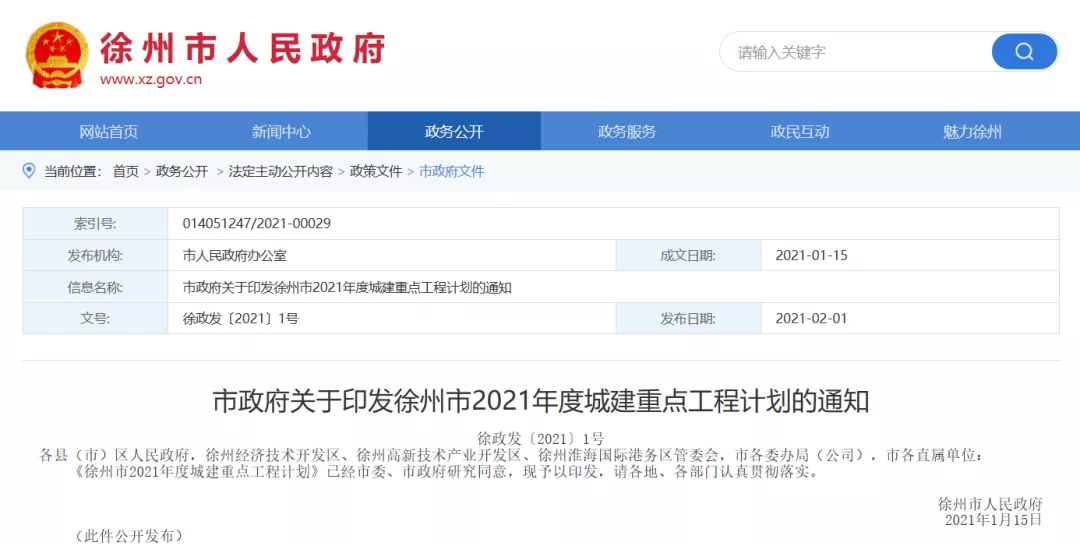Viewport: 1080px width, 546px height.
Task: Click the 当前位置 label
Action: (72, 171)
